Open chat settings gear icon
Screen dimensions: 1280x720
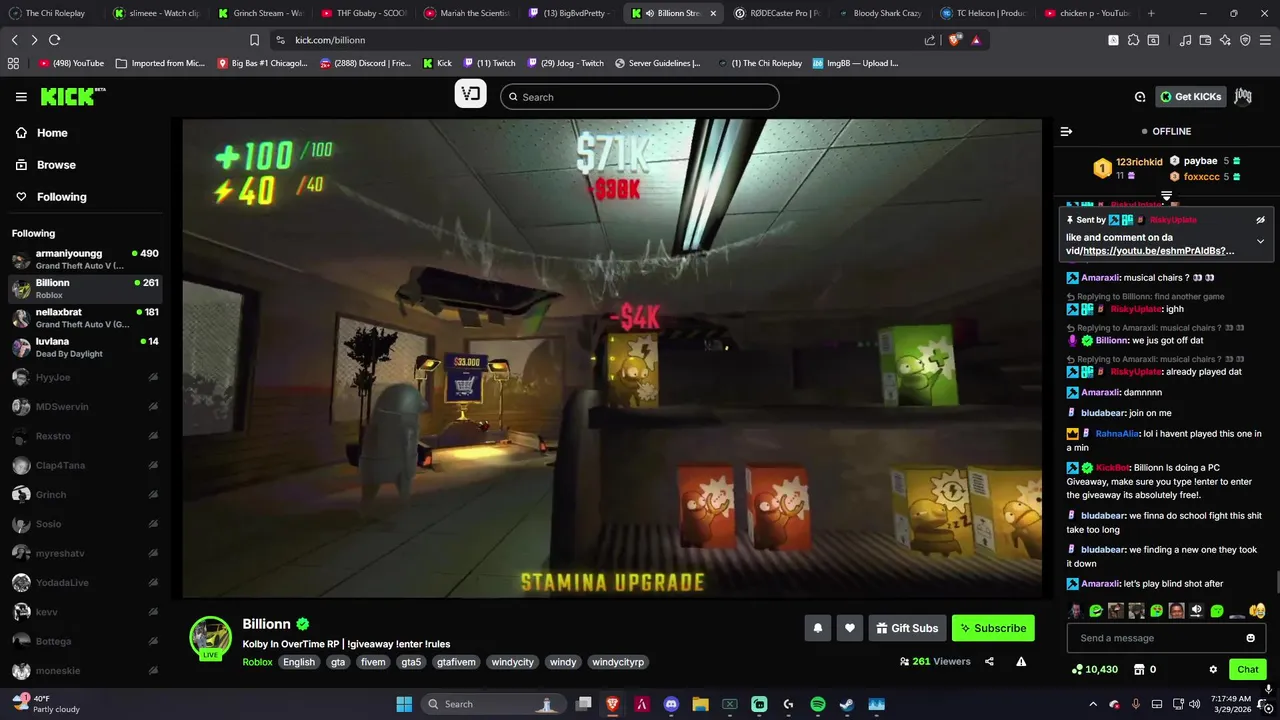(x=1213, y=669)
